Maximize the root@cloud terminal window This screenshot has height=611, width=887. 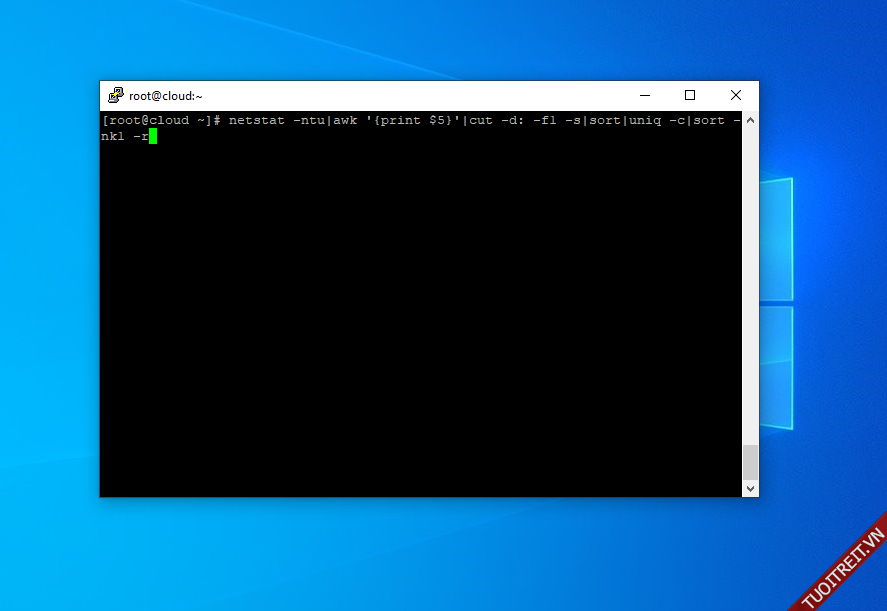point(690,96)
